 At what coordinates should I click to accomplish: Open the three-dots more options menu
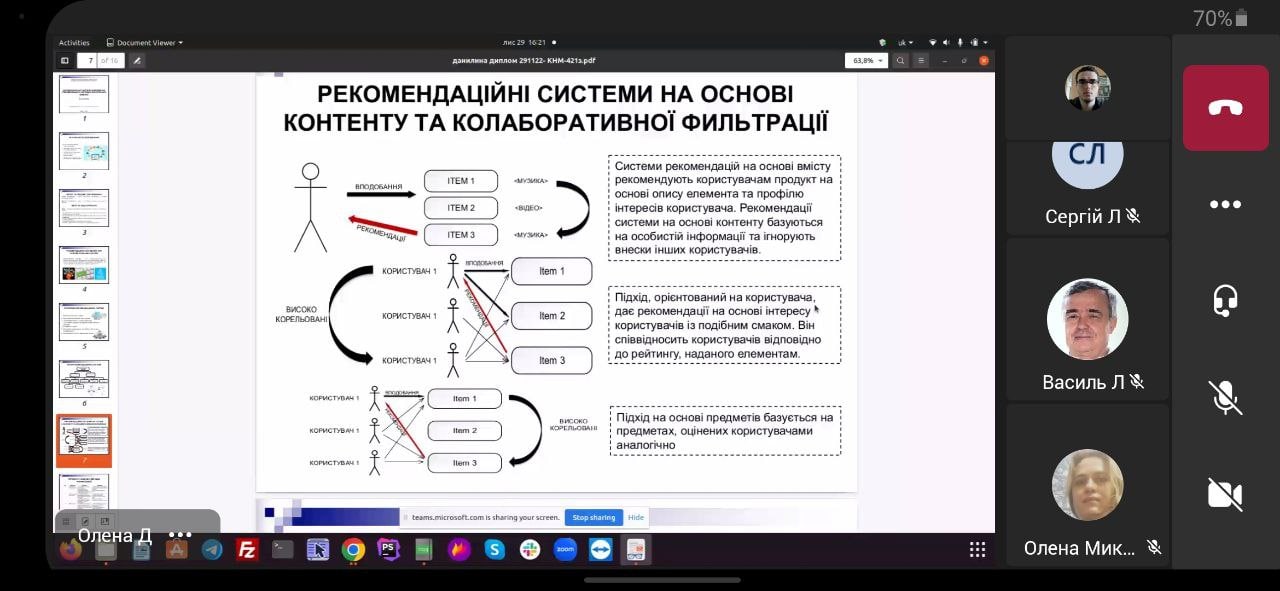[x=1225, y=204]
